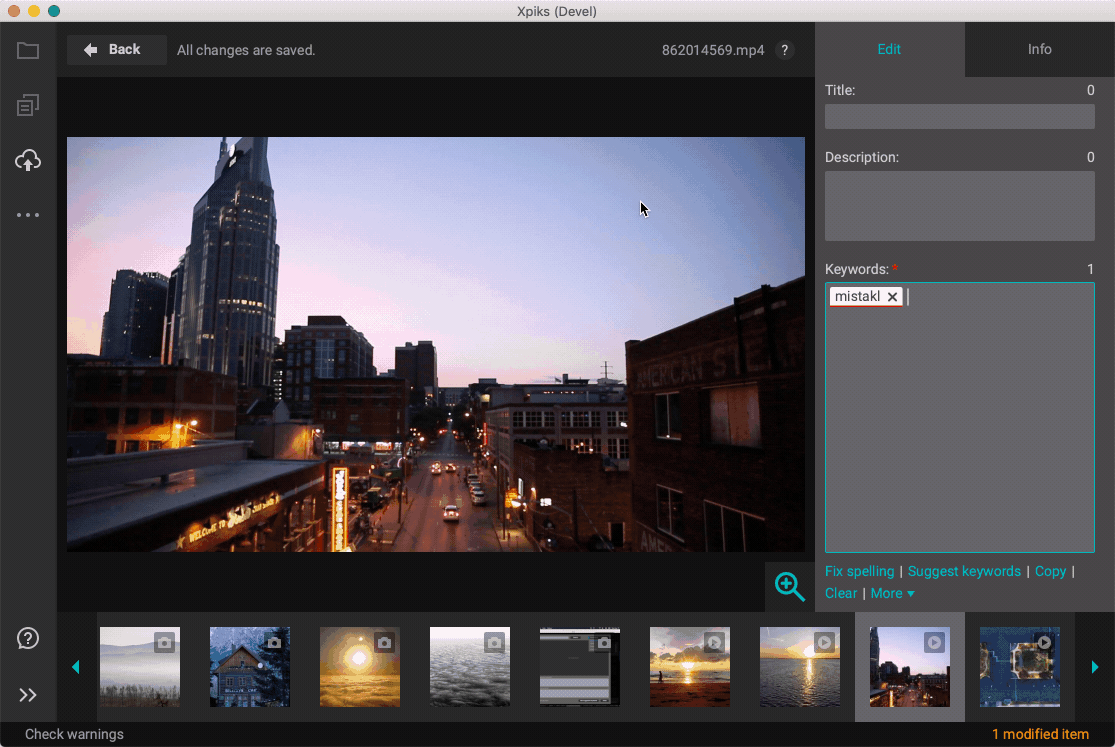
Task: Open the folder icon in left sidebar
Action: click(x=28, y=50)
